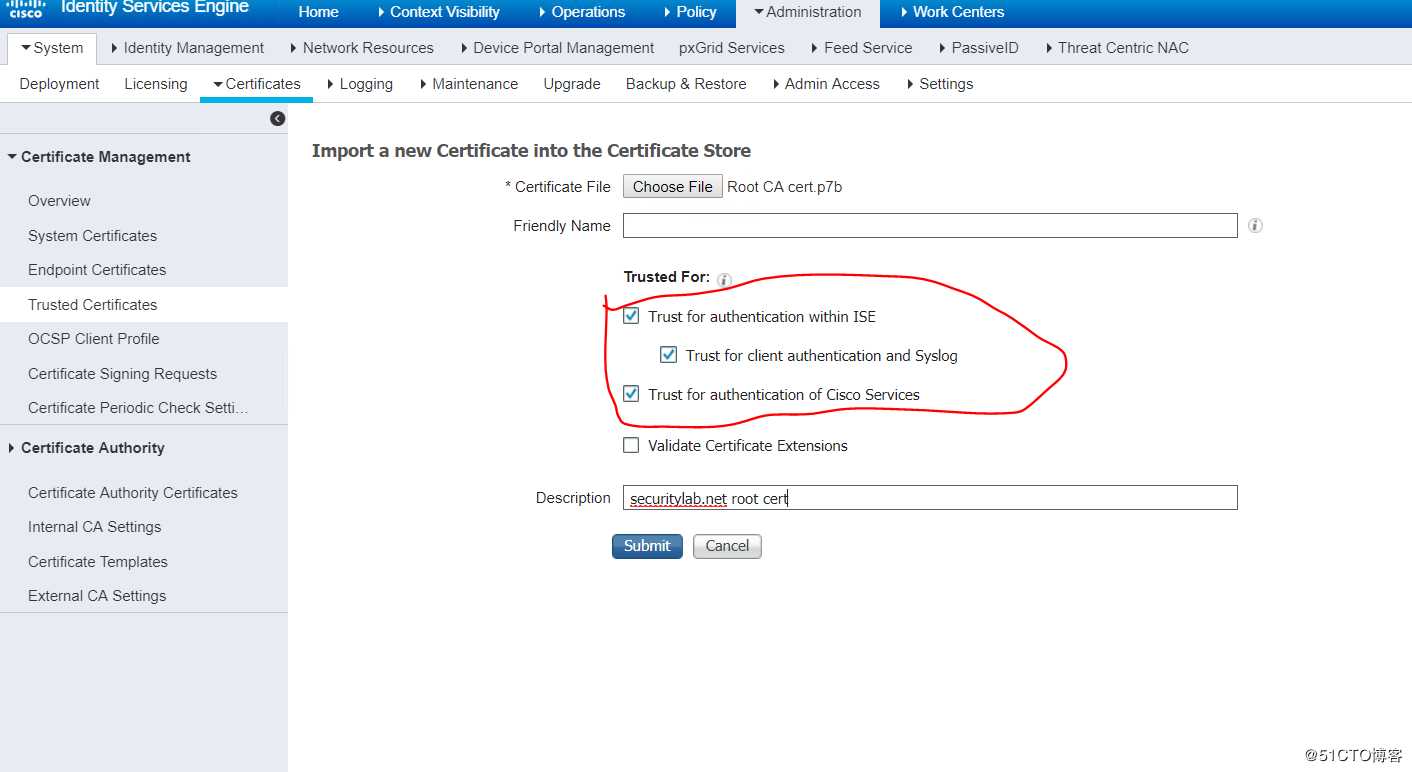Screen dimensions: 1412x772
Task: Click the Root CA cert.p7b file name
Action: point(785,187)
